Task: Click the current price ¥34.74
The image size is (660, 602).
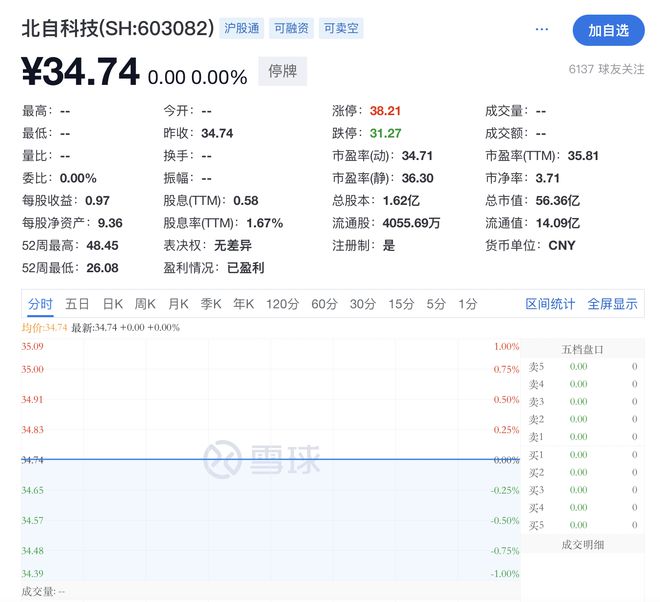Action: [x=80, y=72]
